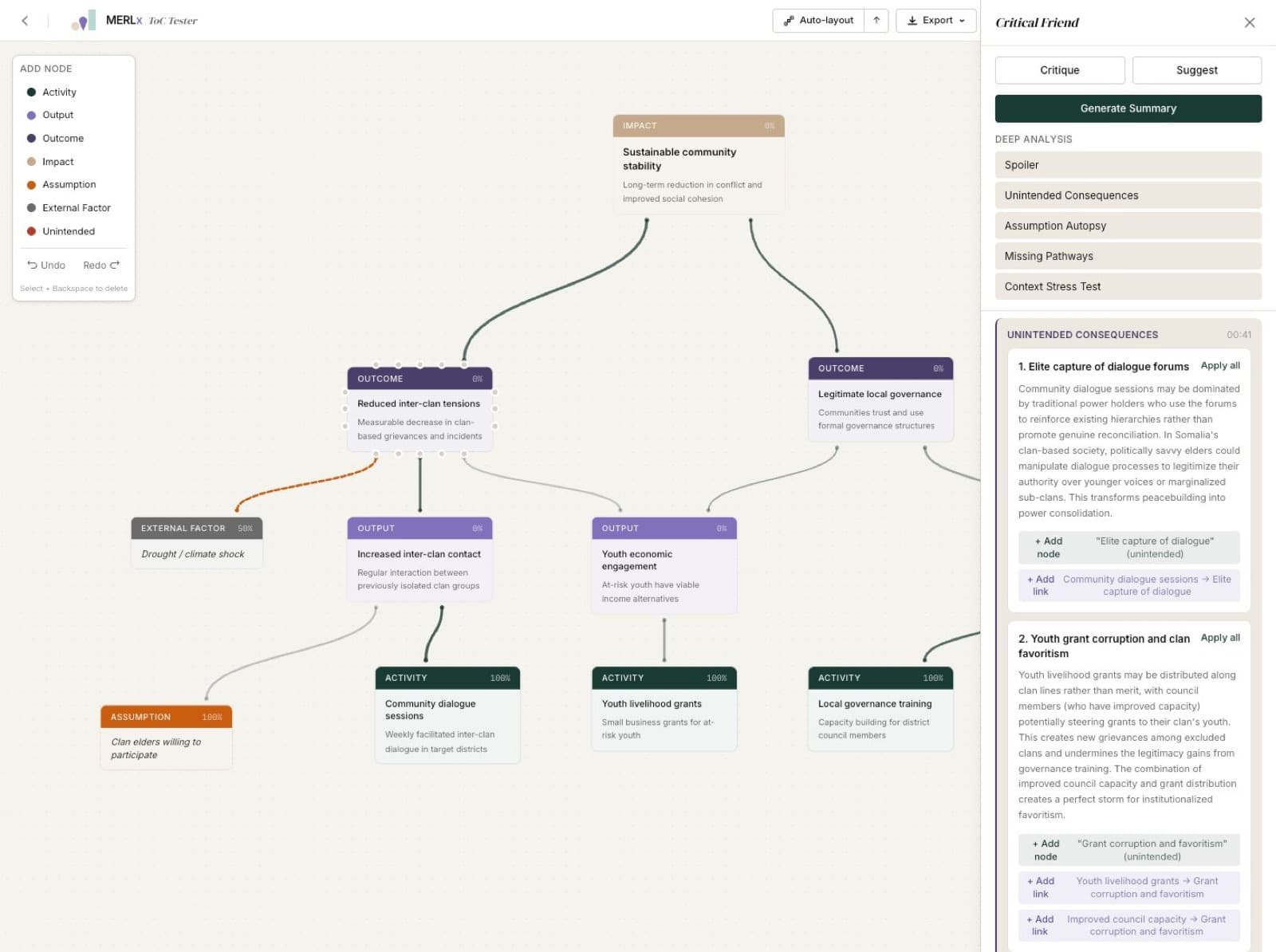The width and height of the screenshot is (1276, 952).
Task: Click Generate Summary button
Action: click(1128, 108)
